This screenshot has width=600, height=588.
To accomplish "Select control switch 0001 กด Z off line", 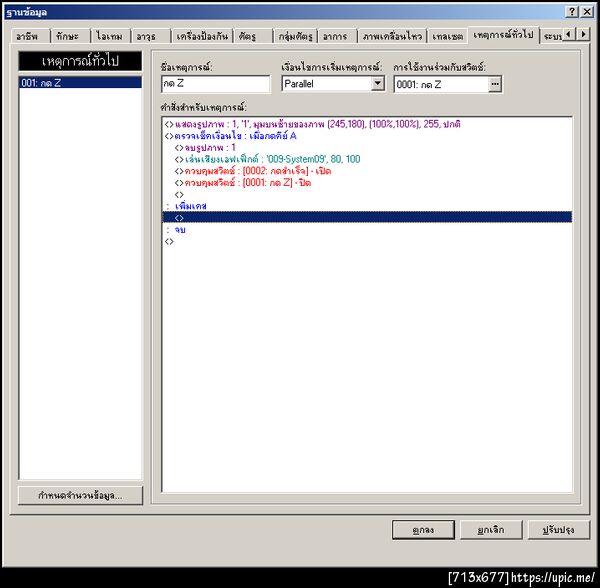I will coord(367,183).
